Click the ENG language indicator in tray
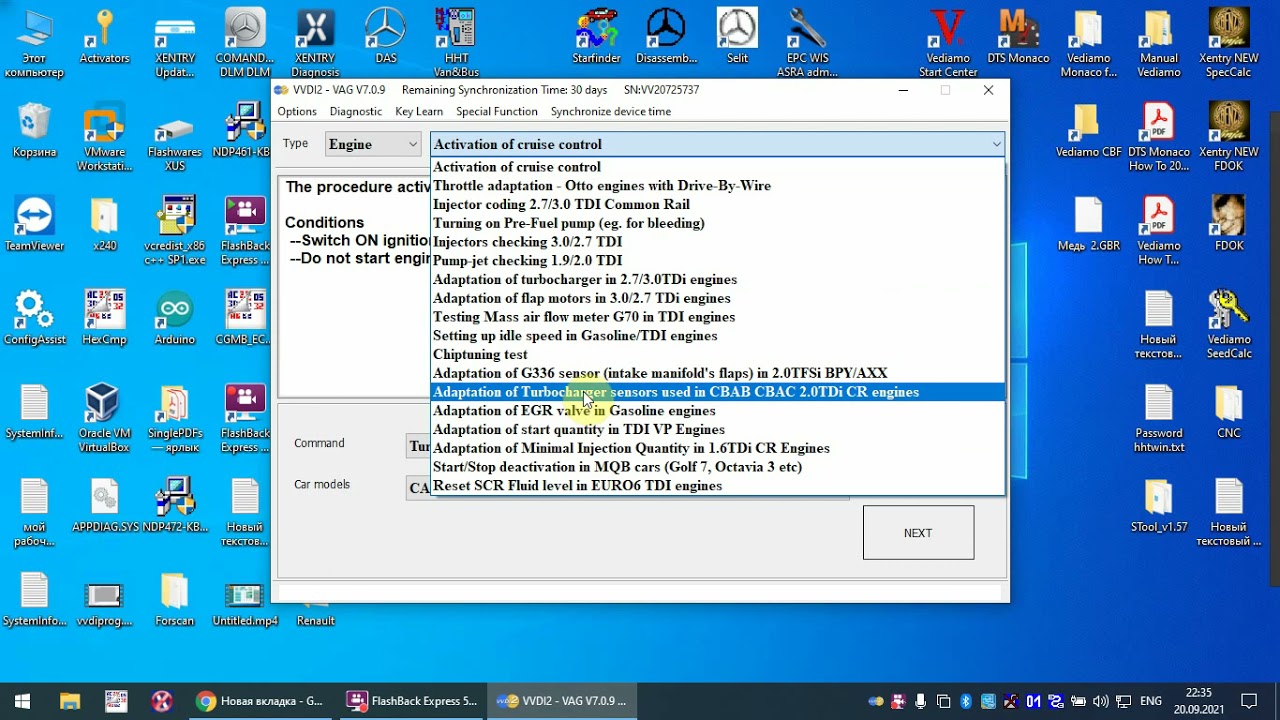 tap(1151, 701)
